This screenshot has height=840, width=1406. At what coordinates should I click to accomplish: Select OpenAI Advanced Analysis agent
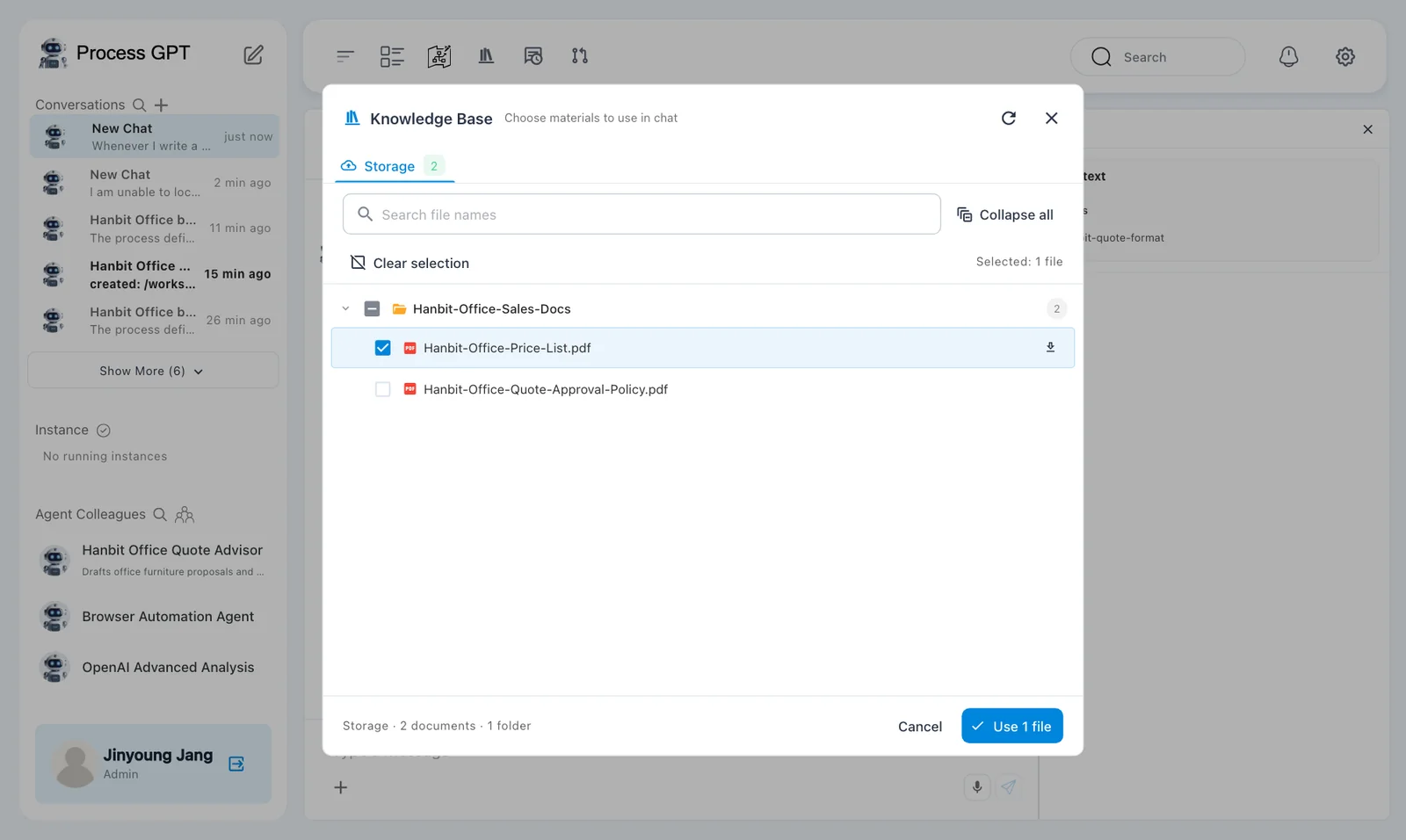(x=153, y=668)
